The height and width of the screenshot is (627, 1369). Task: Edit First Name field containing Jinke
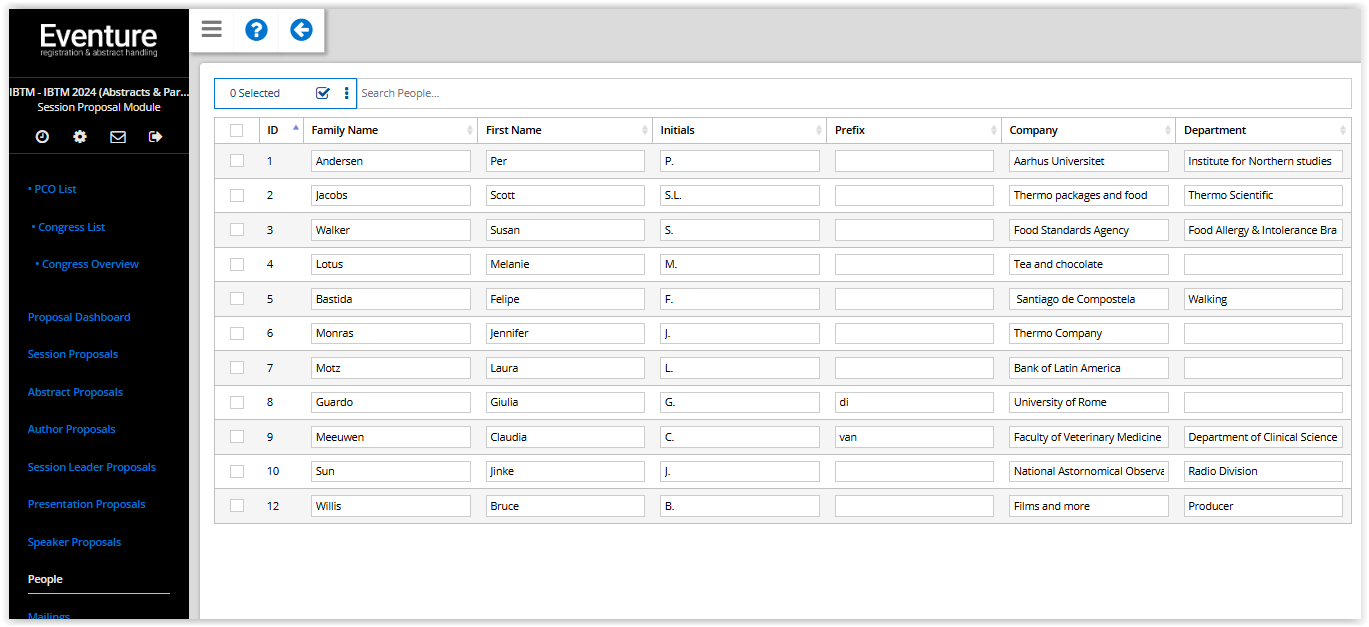point(565,471)
